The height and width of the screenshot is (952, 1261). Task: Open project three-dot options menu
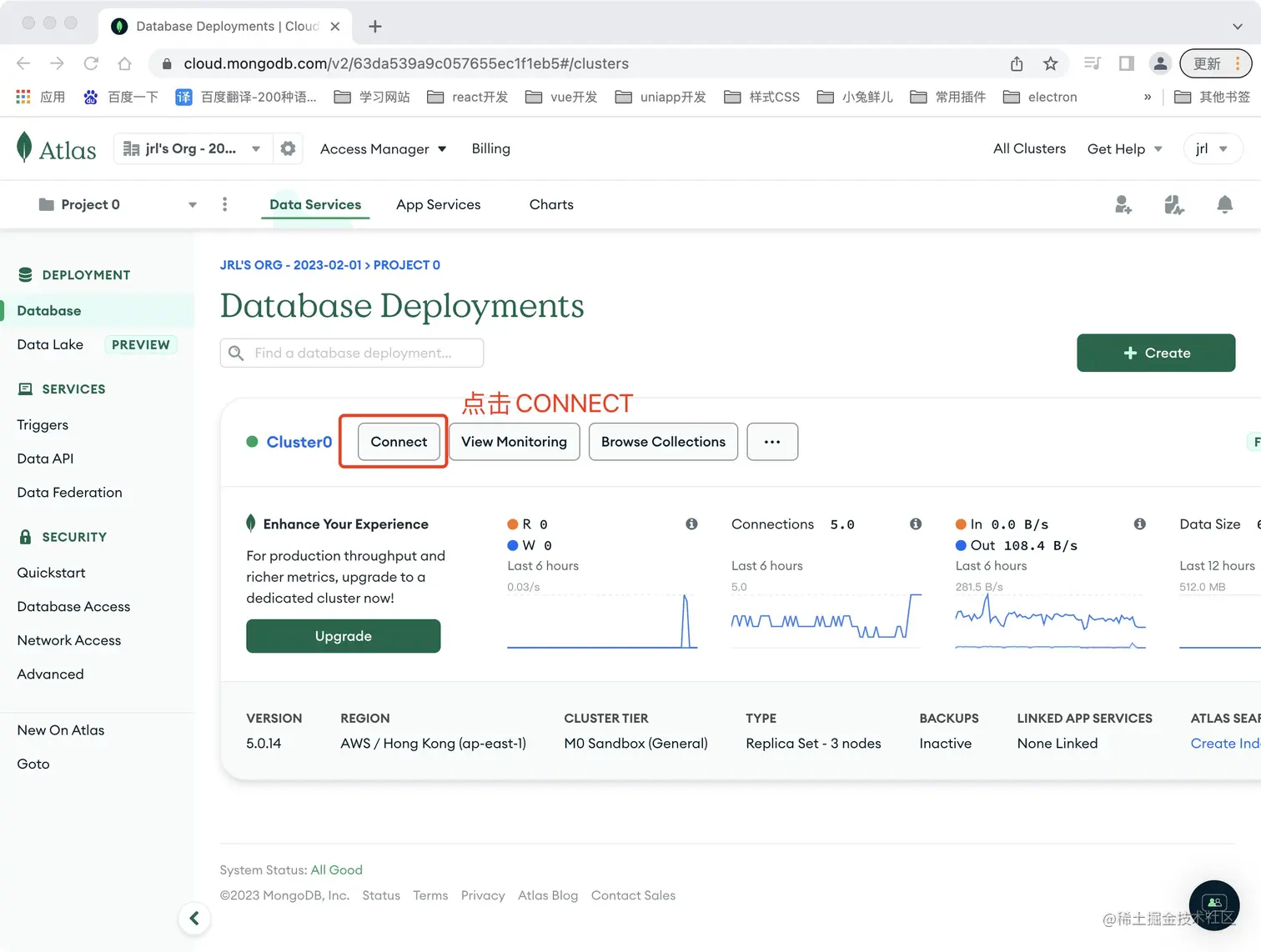click(224, 204)
